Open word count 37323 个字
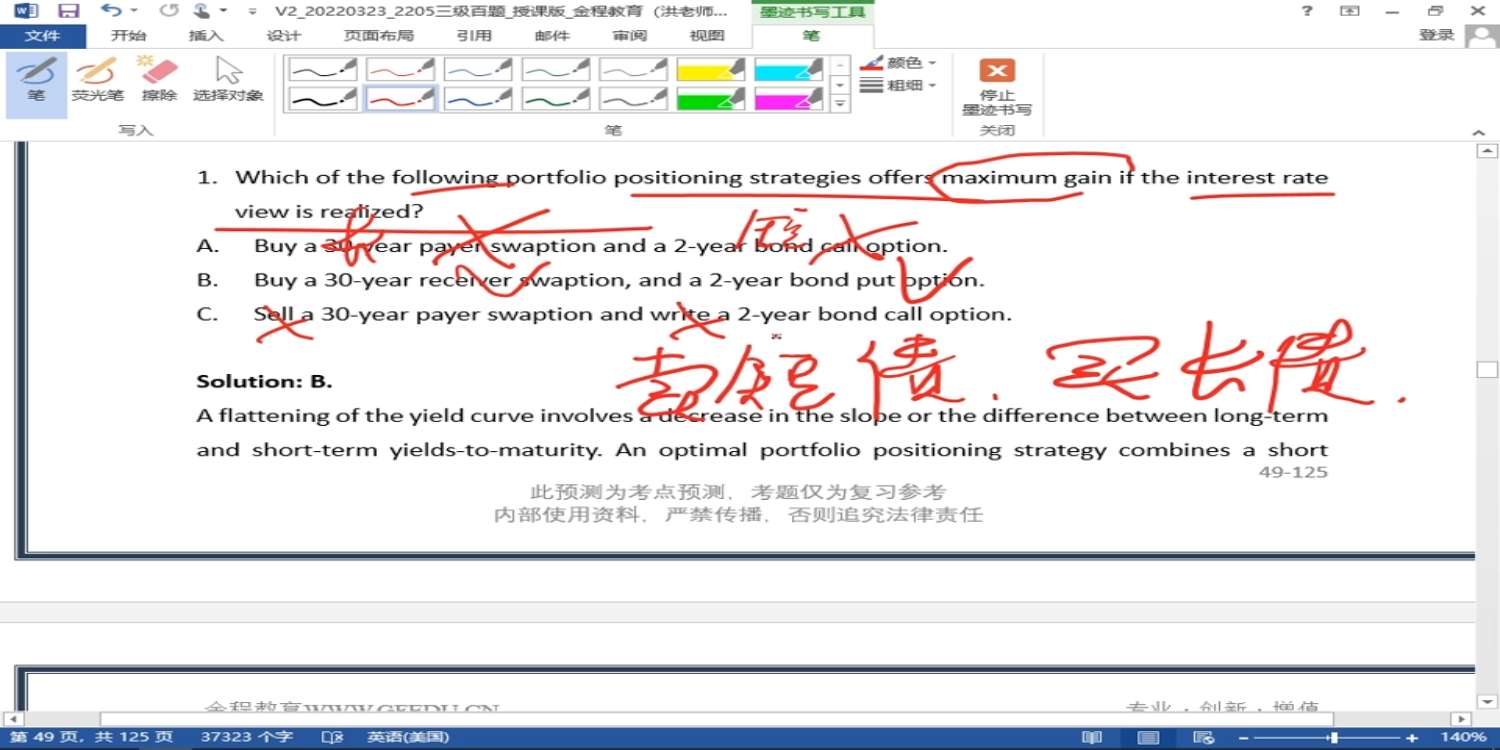This screenshot has width=1500, height=750. coord(247,738)
